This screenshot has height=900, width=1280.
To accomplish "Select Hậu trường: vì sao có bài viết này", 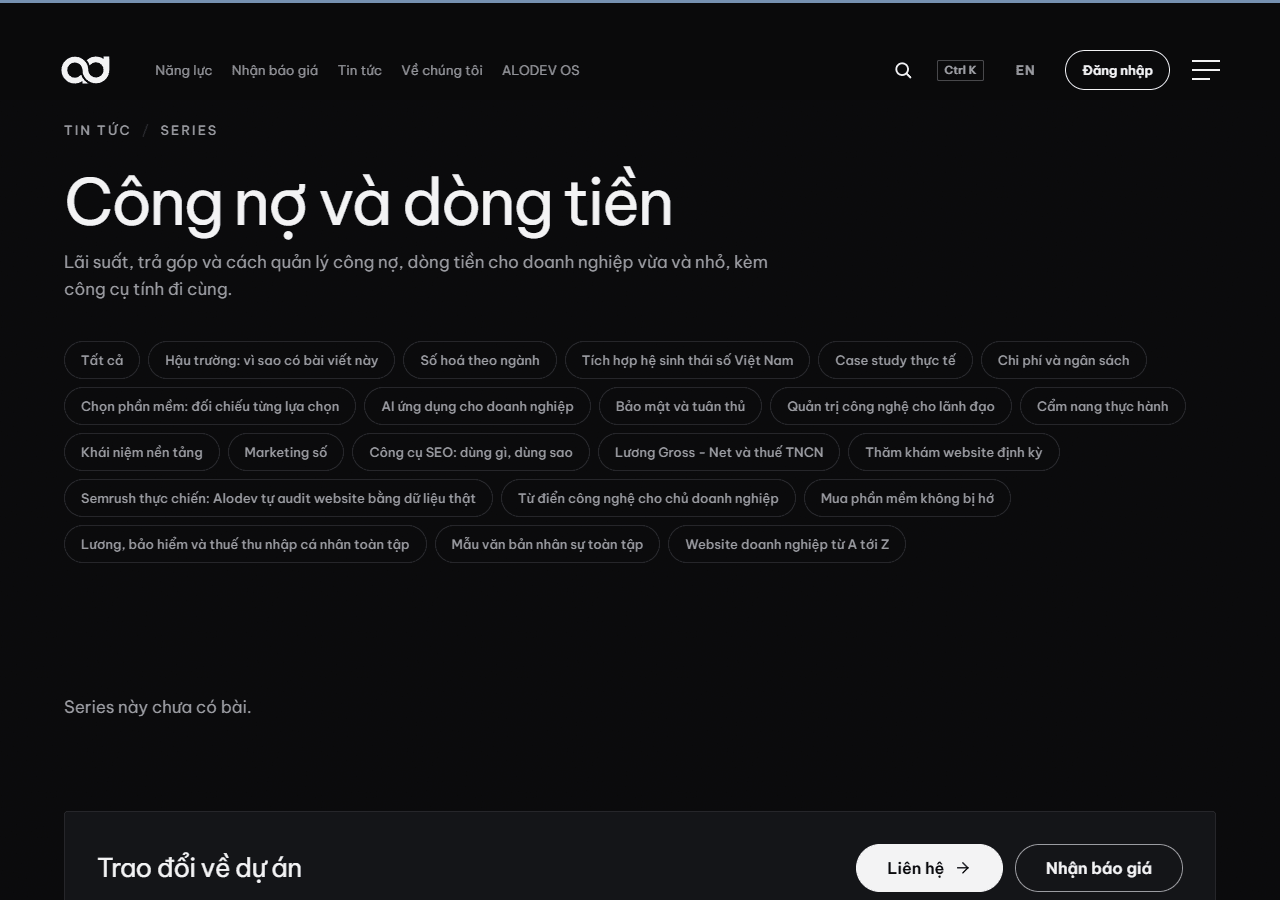I will coord(271,360).
